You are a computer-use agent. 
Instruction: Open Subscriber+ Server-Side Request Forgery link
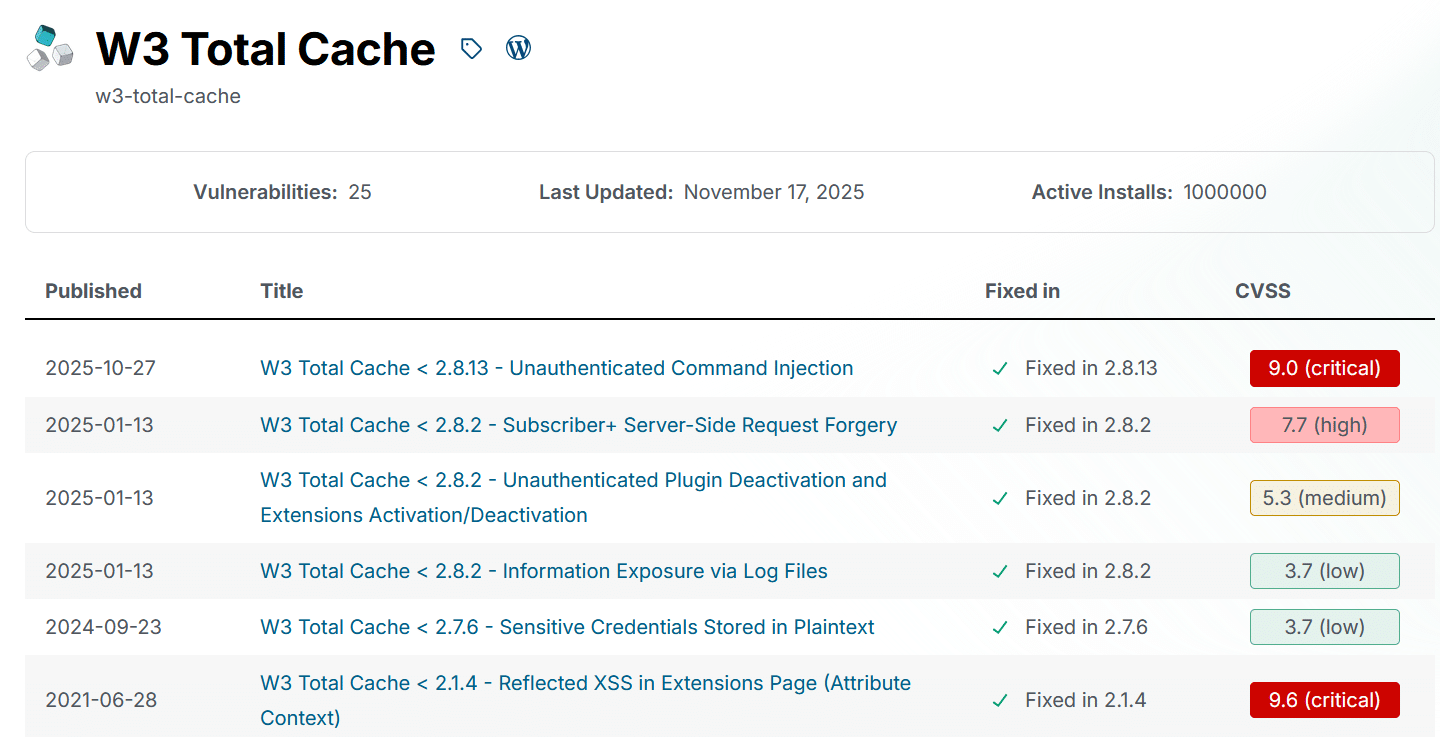point(578,425)
